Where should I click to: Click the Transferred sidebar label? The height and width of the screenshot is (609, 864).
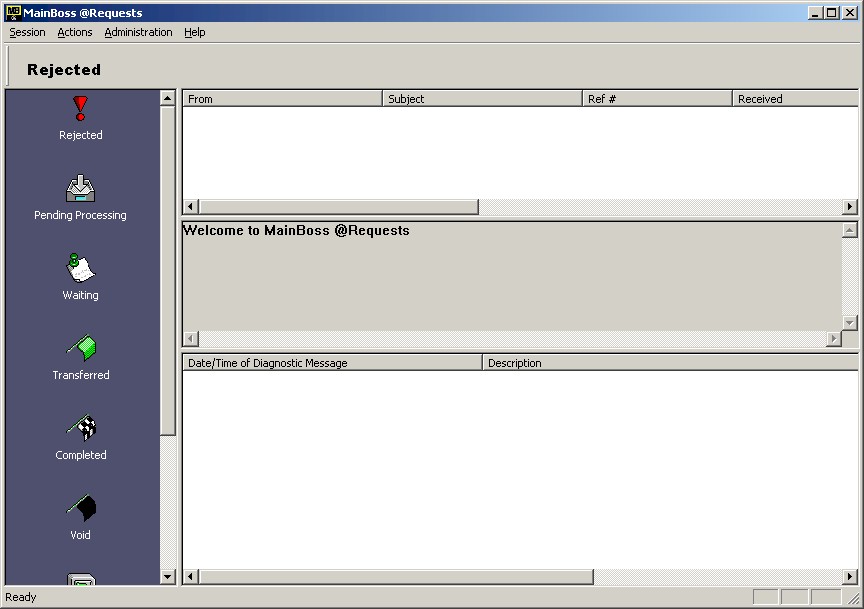[81, 375]
